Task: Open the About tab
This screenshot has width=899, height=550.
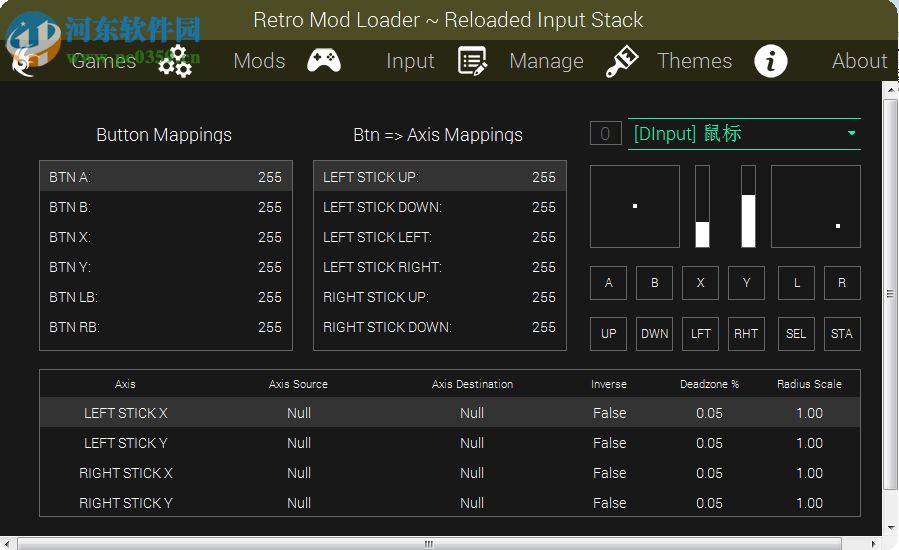Action: pyautogui.click(x=859, y=61)
